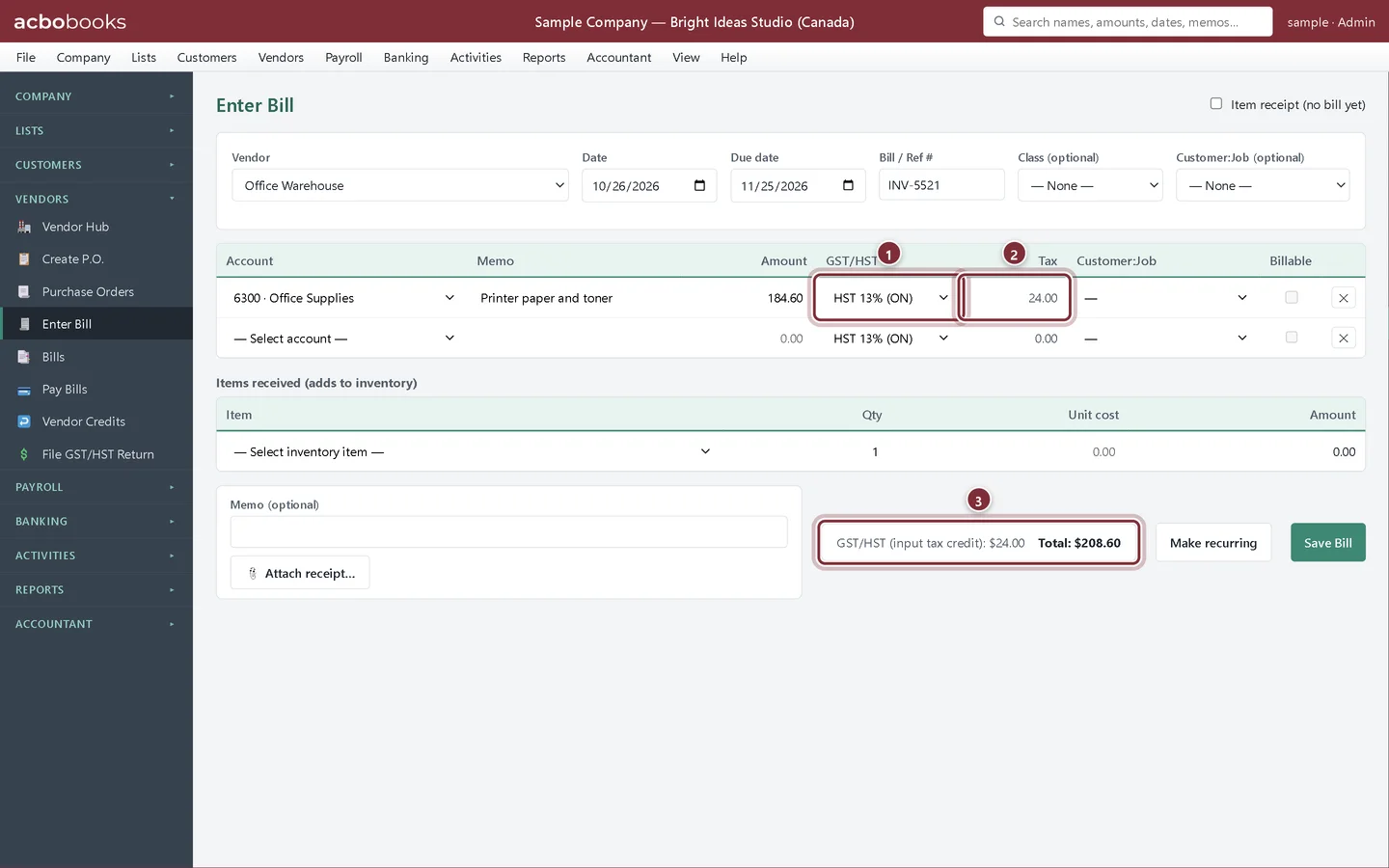Open Vendor Credits icon in sidebar
The image size is (1389, 868).
[24, 421]
